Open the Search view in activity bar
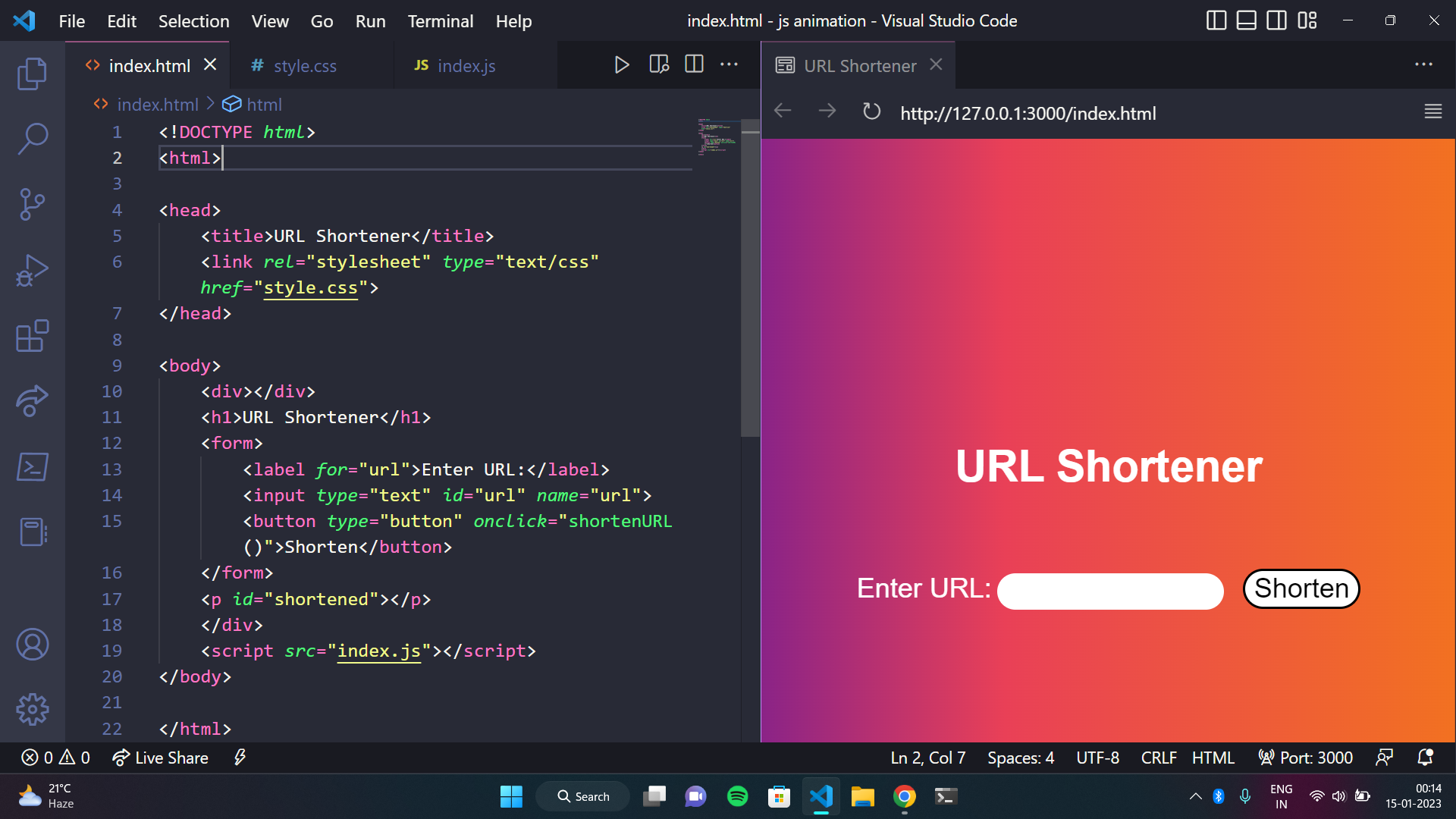 (x=32, y=140)
